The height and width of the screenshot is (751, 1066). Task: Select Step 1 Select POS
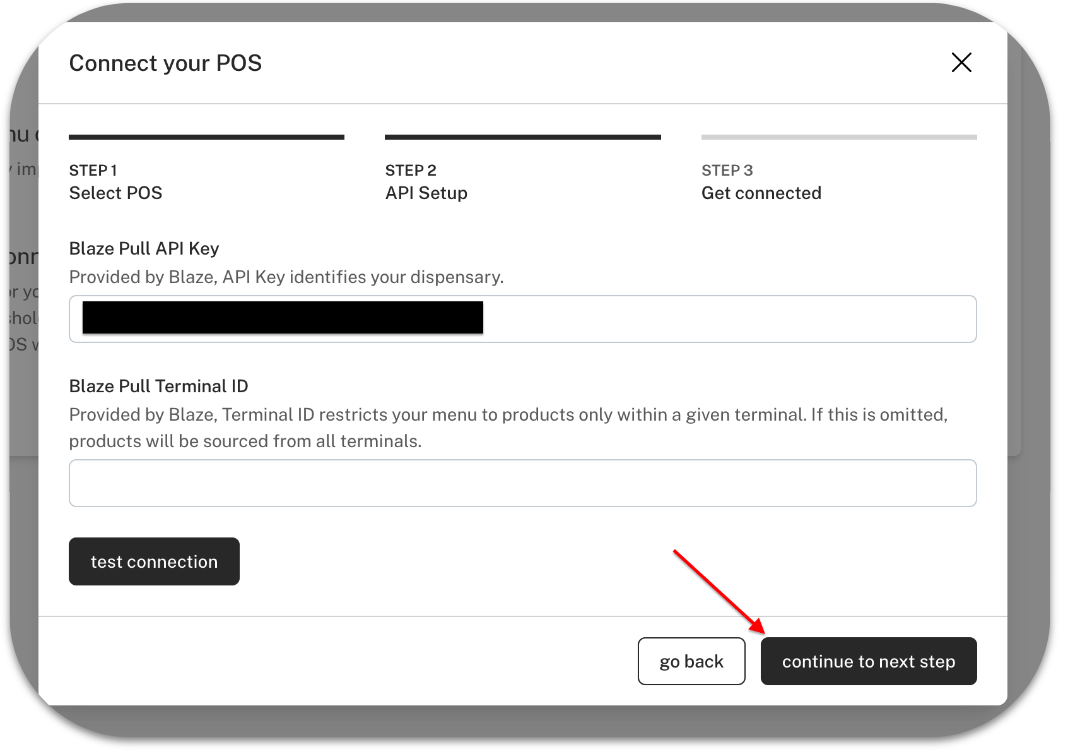[115, 183]
